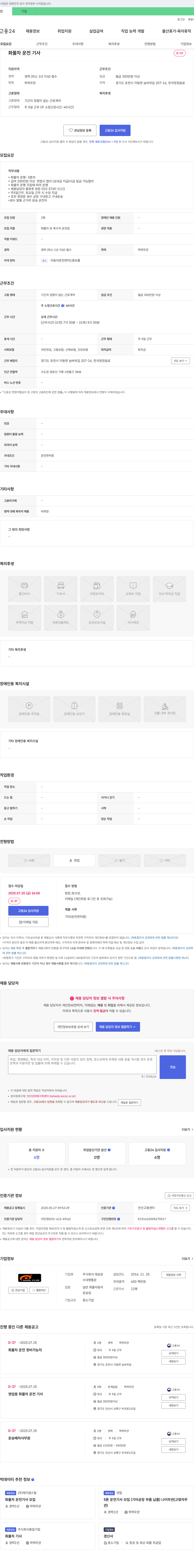Open 지도 보기 dropdown in 근무 예정지 row
This screenshot has height=1568, width=194.
181,361
